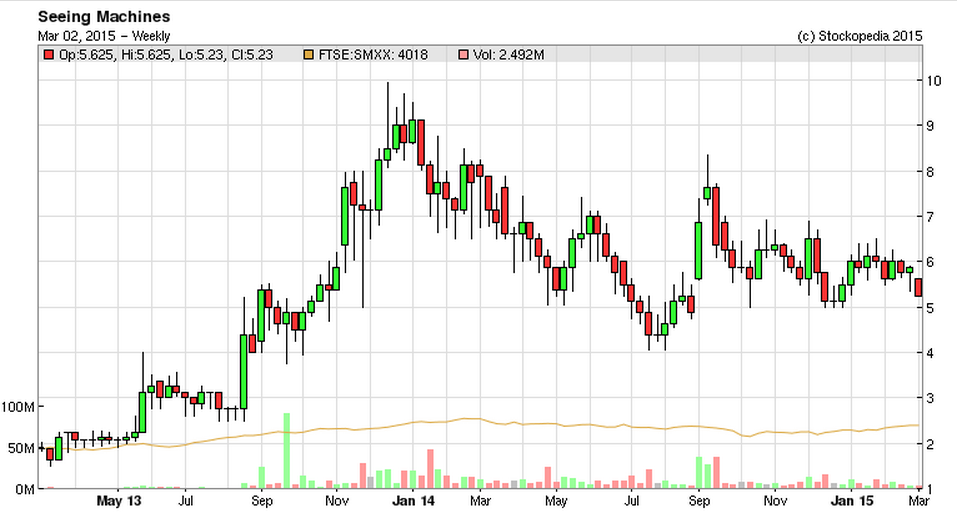Screen dimensions: 957x524
Task: Click the last red candlestick at Mar 2015
Action: click(918, 287)
